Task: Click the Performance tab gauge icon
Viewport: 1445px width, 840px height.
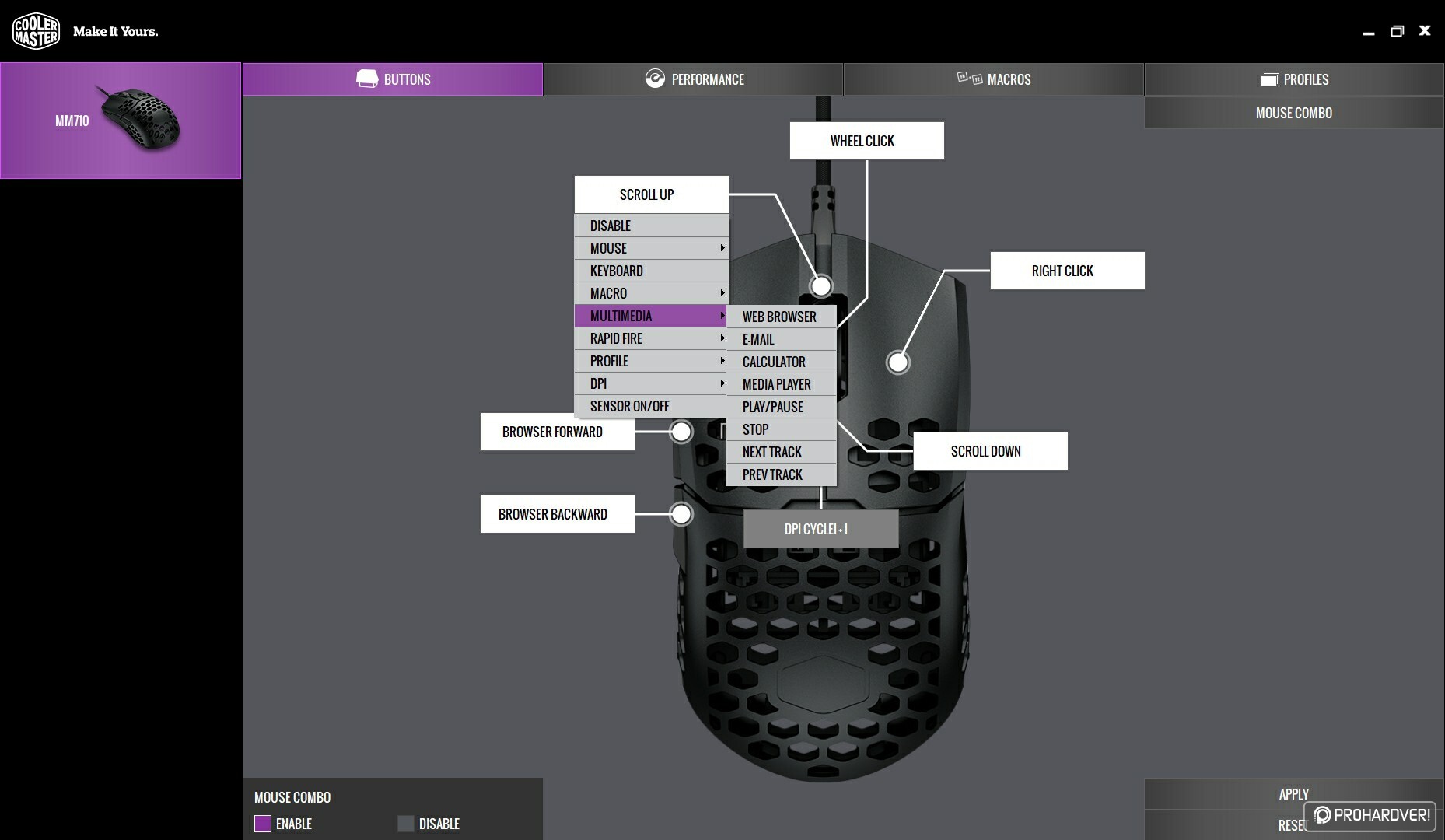Action: point(655,79)
